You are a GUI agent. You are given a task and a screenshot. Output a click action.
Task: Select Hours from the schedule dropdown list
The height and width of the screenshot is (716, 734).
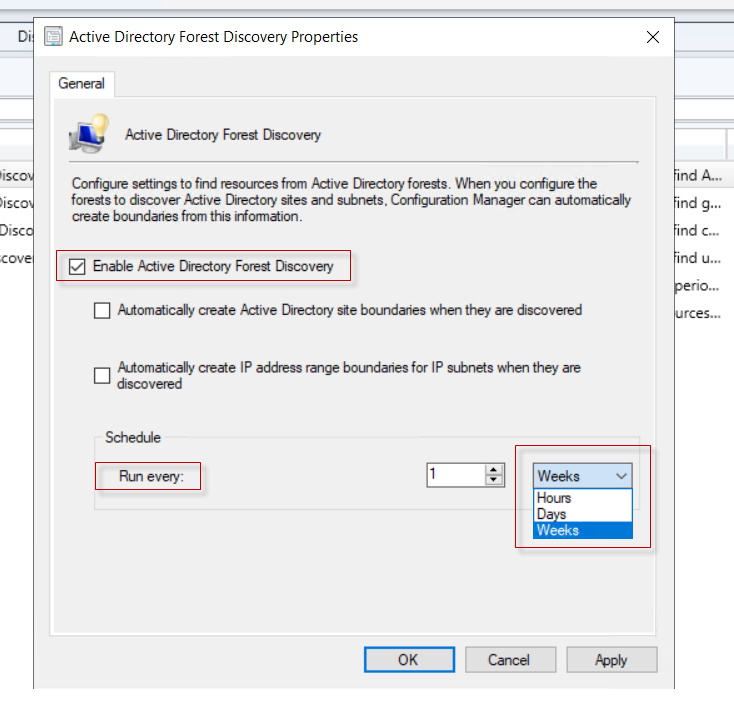(x=582, y=497)
